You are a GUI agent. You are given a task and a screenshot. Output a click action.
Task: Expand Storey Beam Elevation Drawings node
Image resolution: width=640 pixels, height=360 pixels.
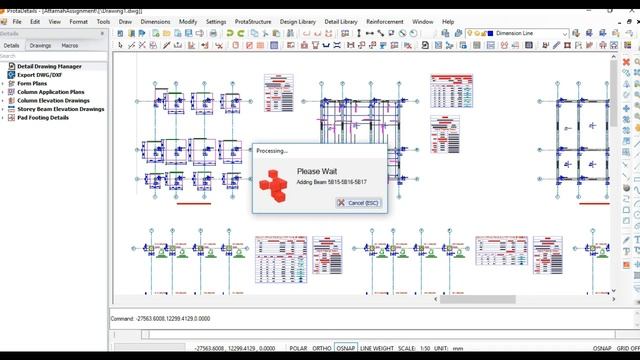[x=3, y=109]
